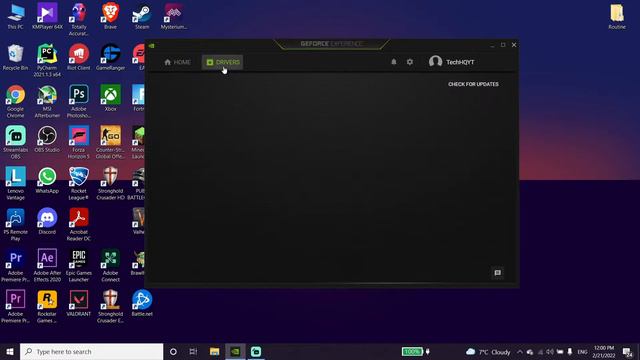Click the Streamlabs taskbar icon
Viewport: 640px width, 360px height.
click(x=256, y=351)
